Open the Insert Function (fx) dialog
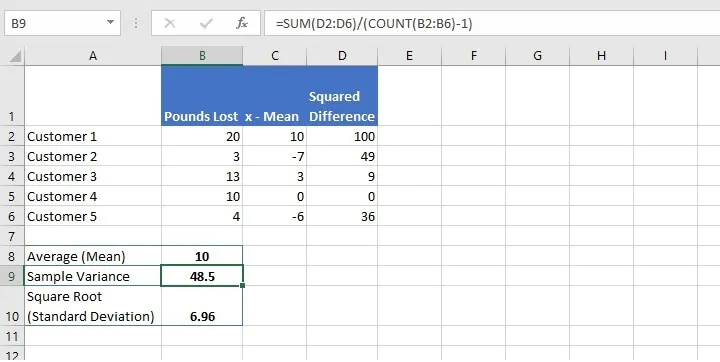 (x=242, y=23)
